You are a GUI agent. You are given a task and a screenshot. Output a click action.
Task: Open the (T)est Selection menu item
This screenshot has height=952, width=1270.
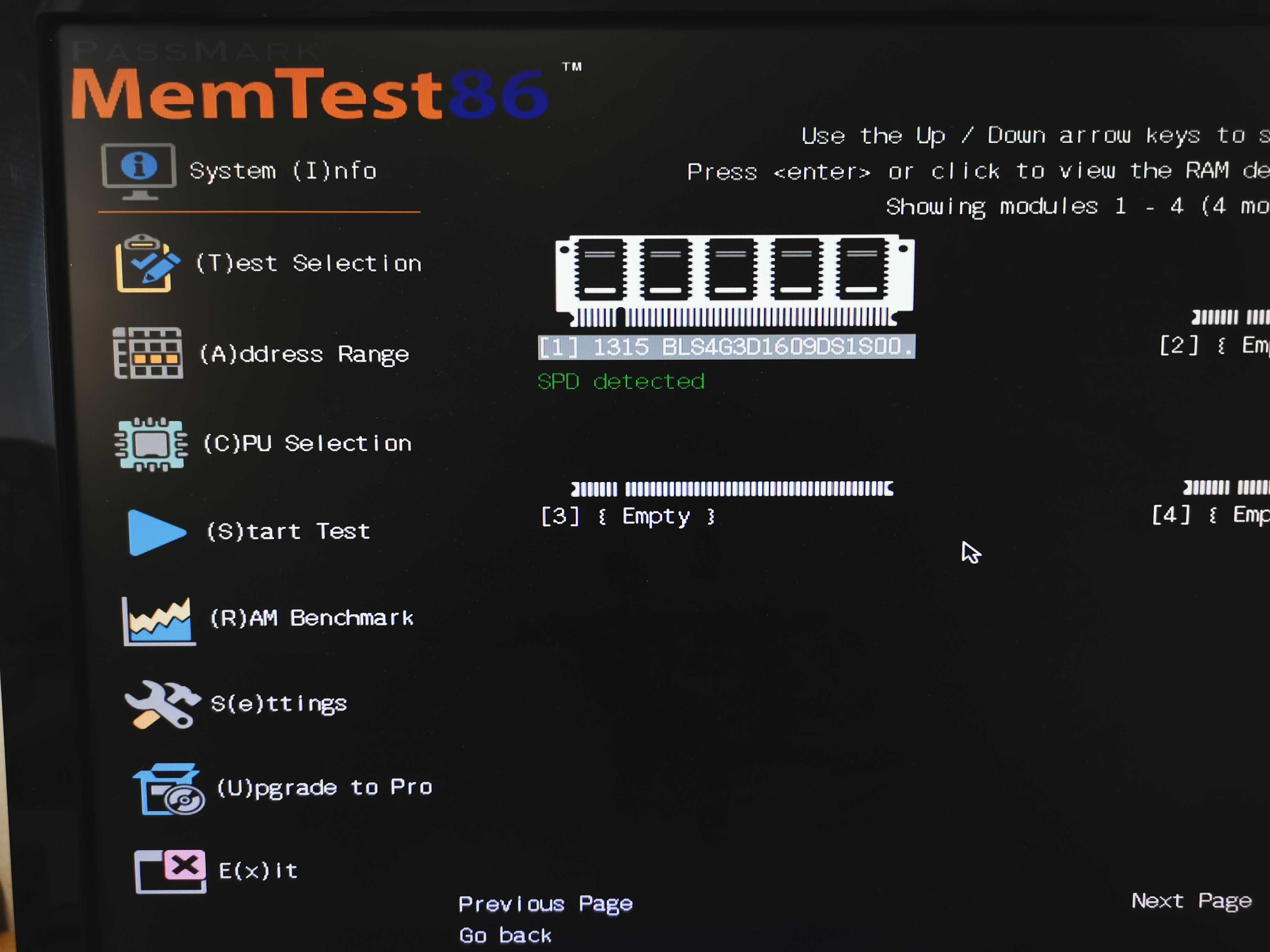tap(308, 264)
